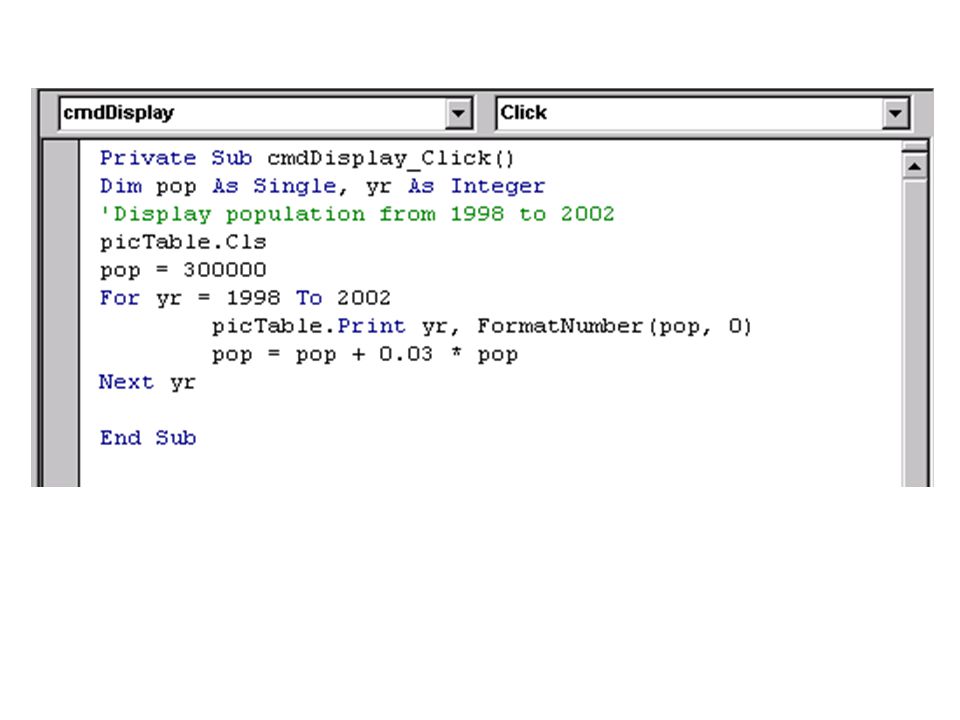Click the green comment 'Display population from 1998 to 2002'

coord(357,214)
